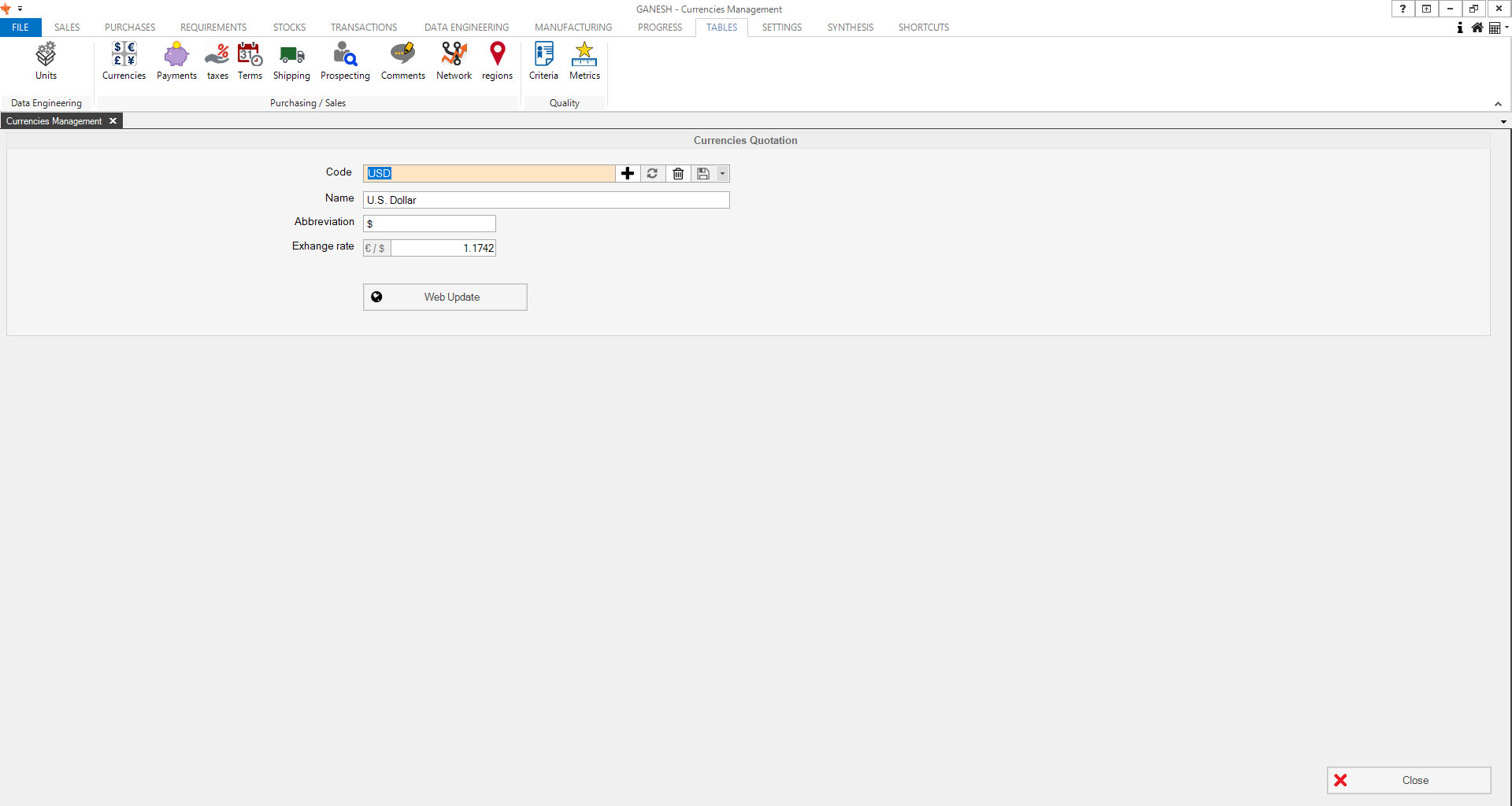Image resolution: width=1512 pixels, height=806 pixels.
Task: Open the Network icon
Action: [x=454, y=61]
